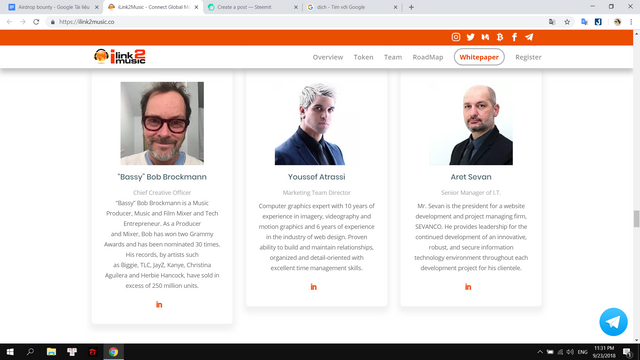Open the Chrome profile avatar
Image resolution: width=640 pixels, height=360 pixels.
(x=617, y=22)
